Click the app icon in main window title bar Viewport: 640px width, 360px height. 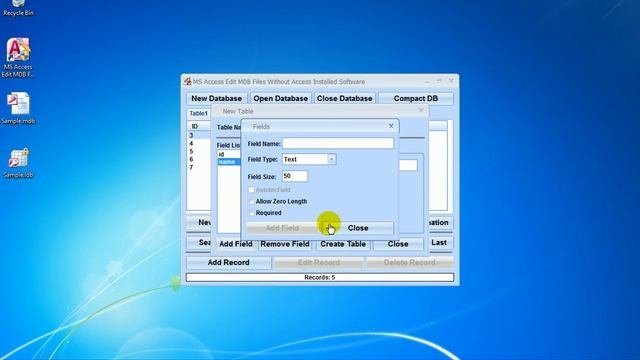[x=188, y=82]
